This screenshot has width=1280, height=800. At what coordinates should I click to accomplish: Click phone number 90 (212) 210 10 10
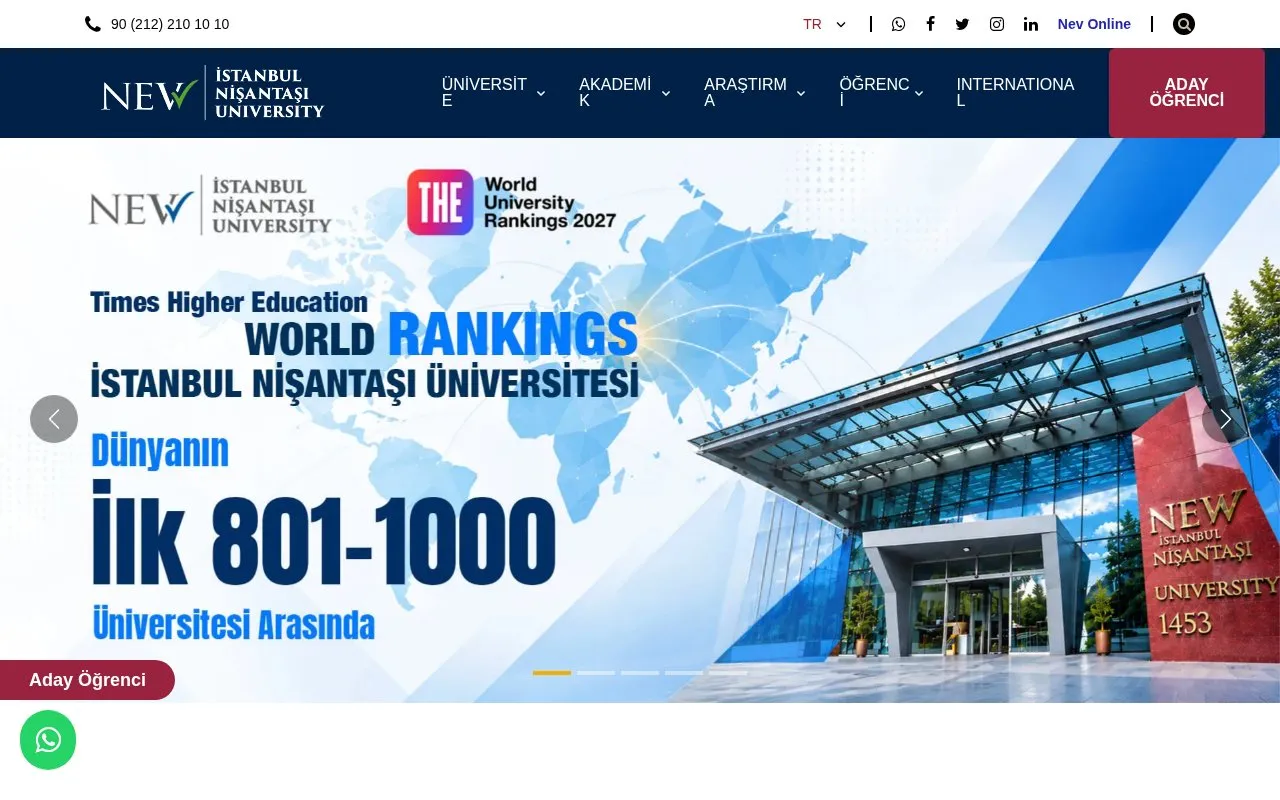pyautogui.click(x=170, y=24)
